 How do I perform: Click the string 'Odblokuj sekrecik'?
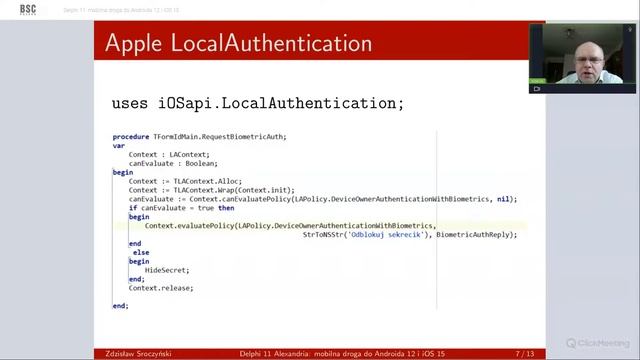386,235
